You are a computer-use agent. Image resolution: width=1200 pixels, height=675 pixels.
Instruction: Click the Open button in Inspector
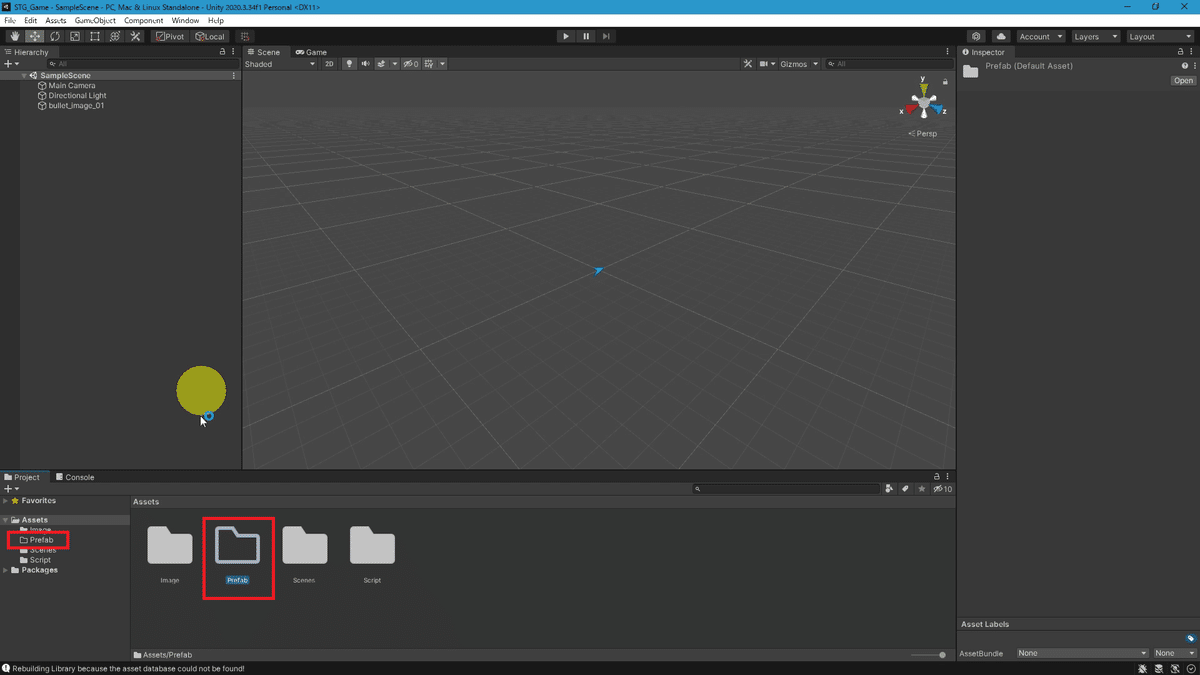(x=1183, y=81)
